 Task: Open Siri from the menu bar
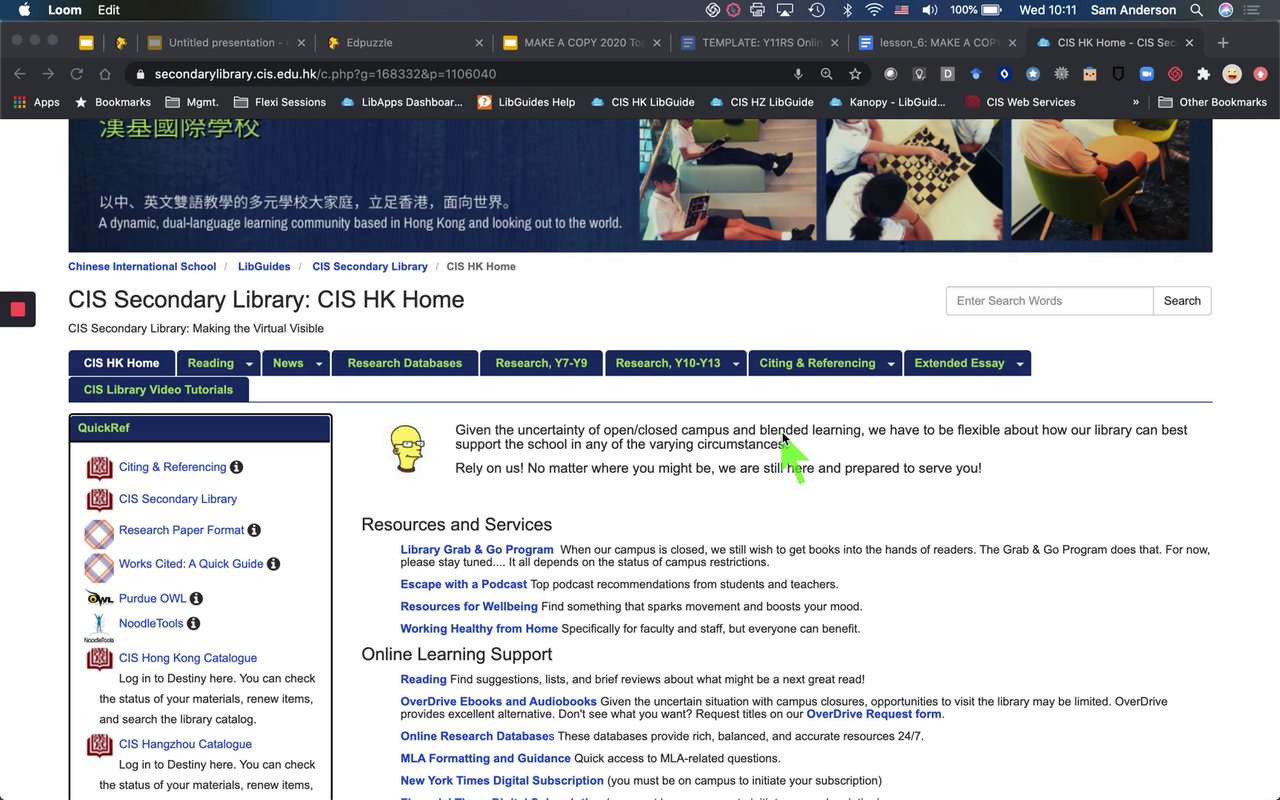pos(1226,10)
